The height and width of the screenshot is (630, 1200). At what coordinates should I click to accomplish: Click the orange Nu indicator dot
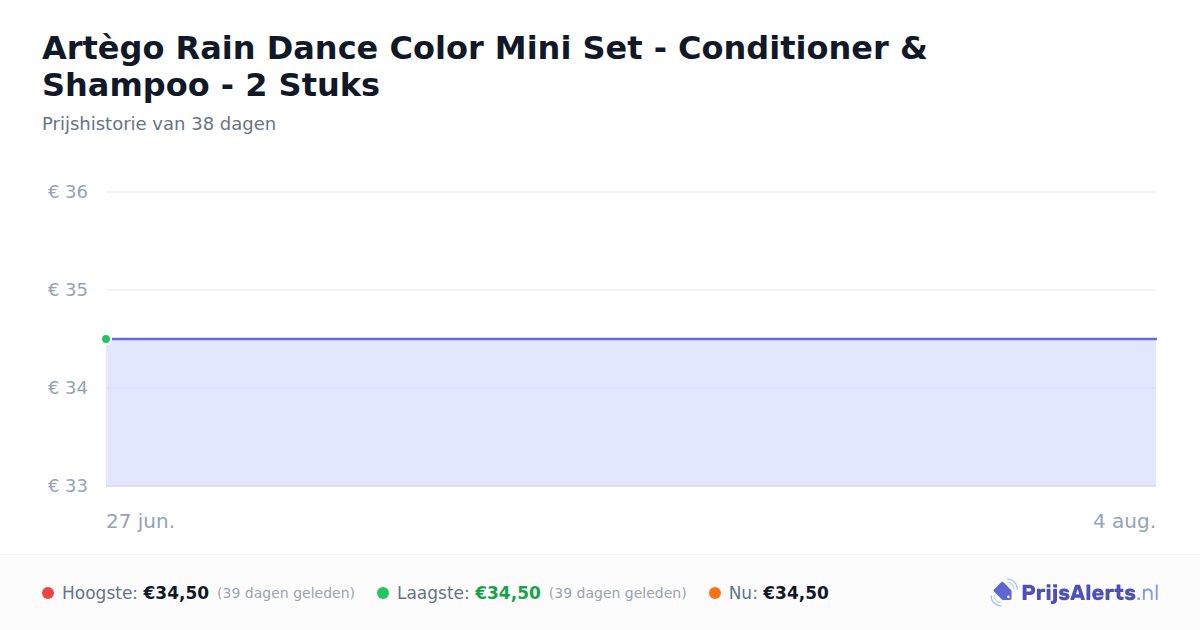tap(715, 593)
